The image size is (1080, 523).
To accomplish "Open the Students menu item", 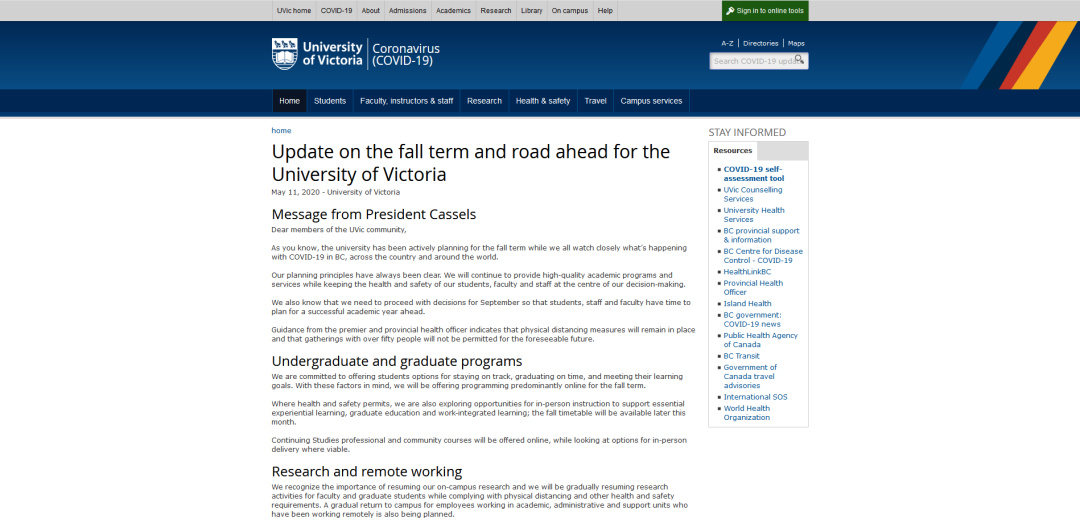I will click(330, 101).
